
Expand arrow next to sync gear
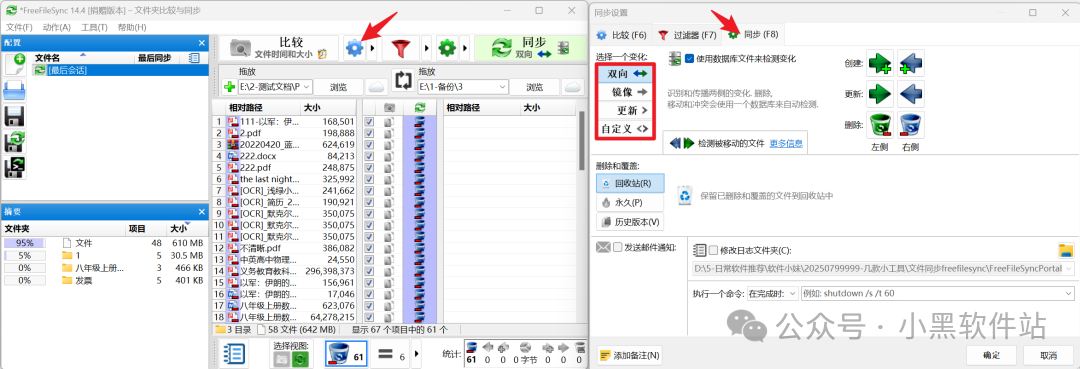(466, 48)
